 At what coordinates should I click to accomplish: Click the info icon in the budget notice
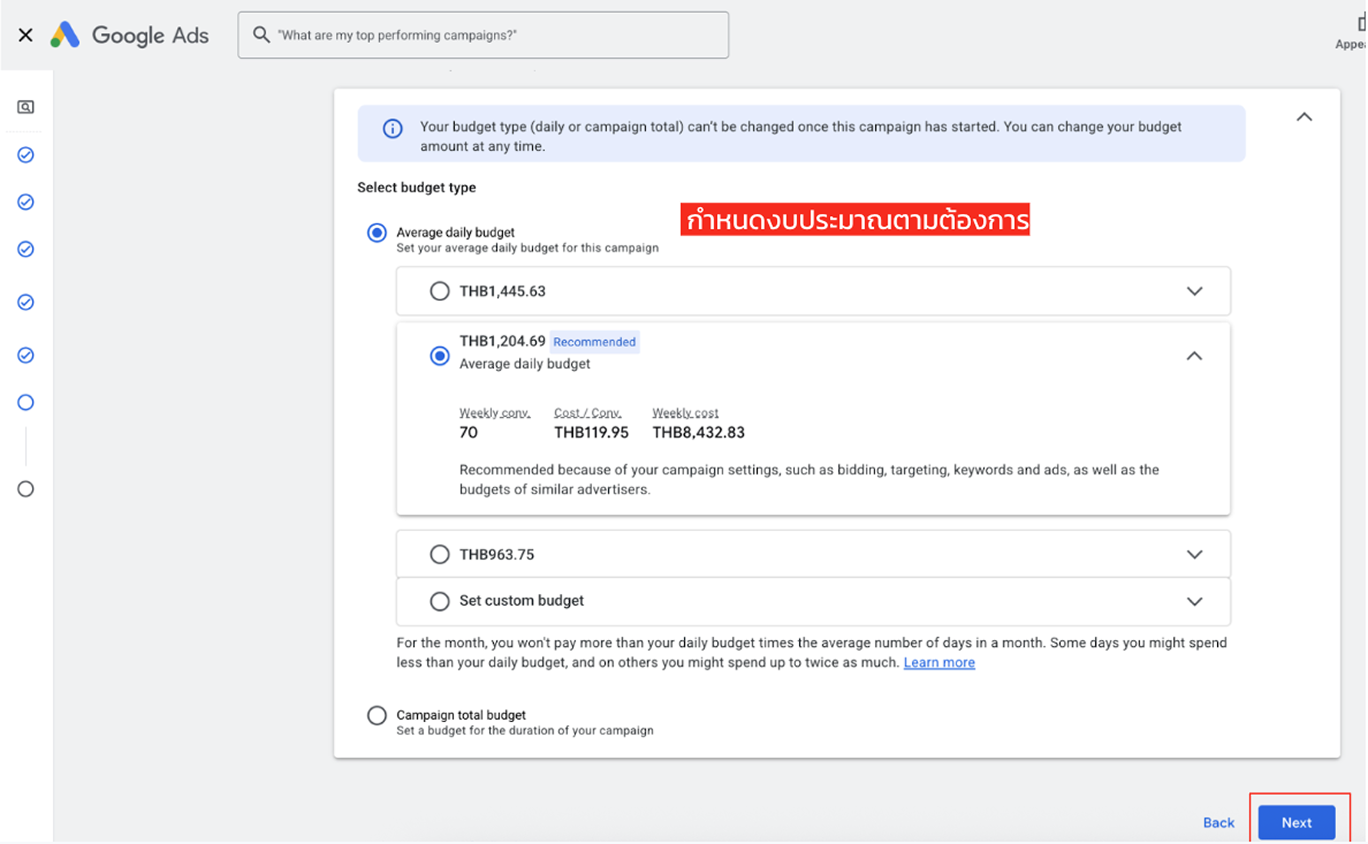tap(393, 129)
